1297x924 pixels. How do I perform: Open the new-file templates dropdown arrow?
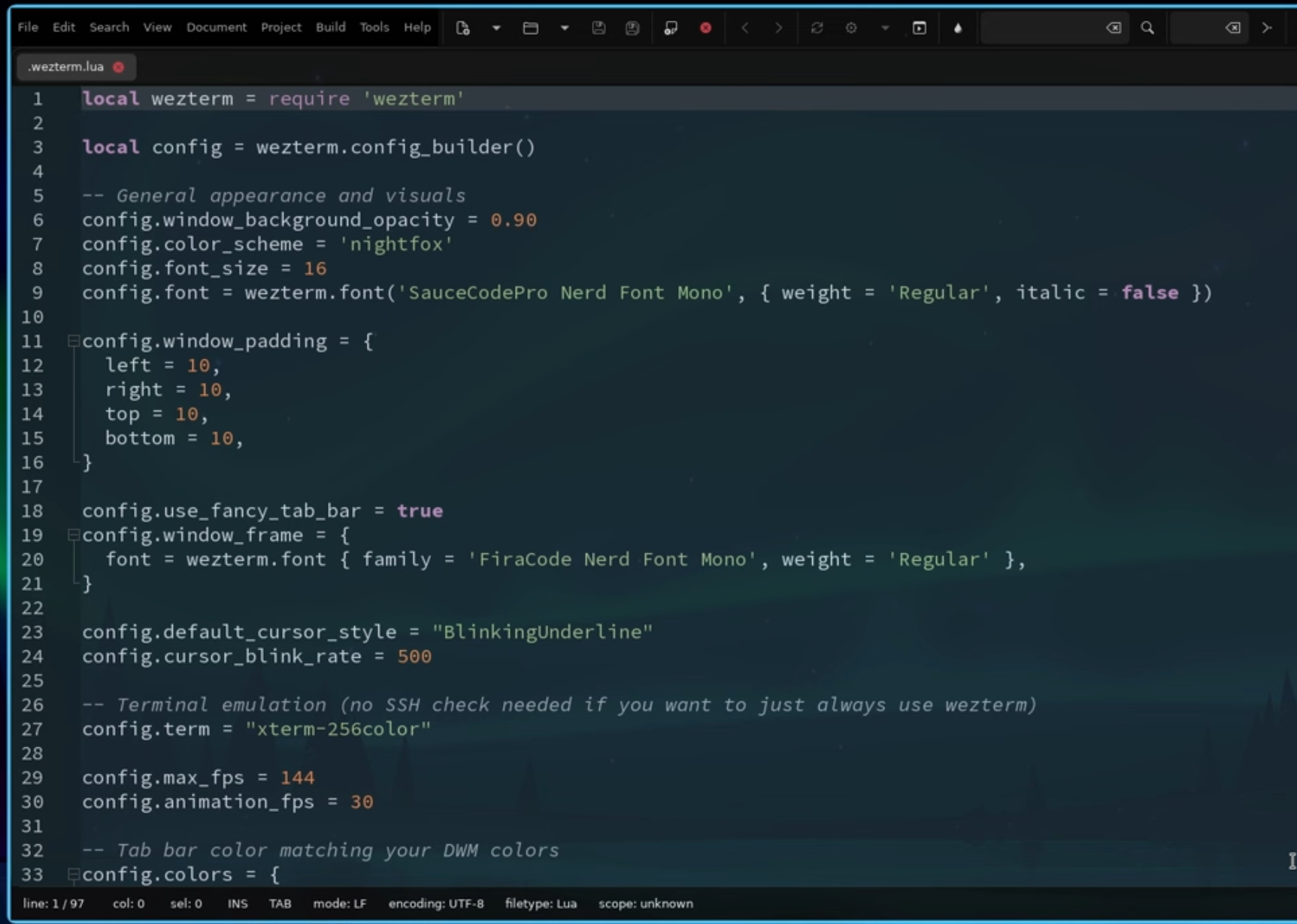pyautogui.click(x=496, y=28)
